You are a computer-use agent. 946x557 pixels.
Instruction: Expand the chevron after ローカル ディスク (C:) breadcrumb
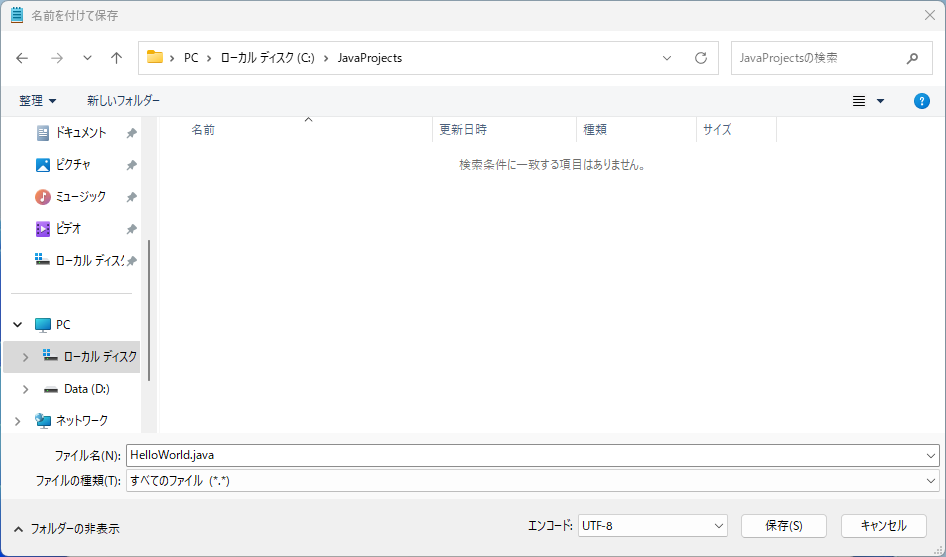point(326,58)
